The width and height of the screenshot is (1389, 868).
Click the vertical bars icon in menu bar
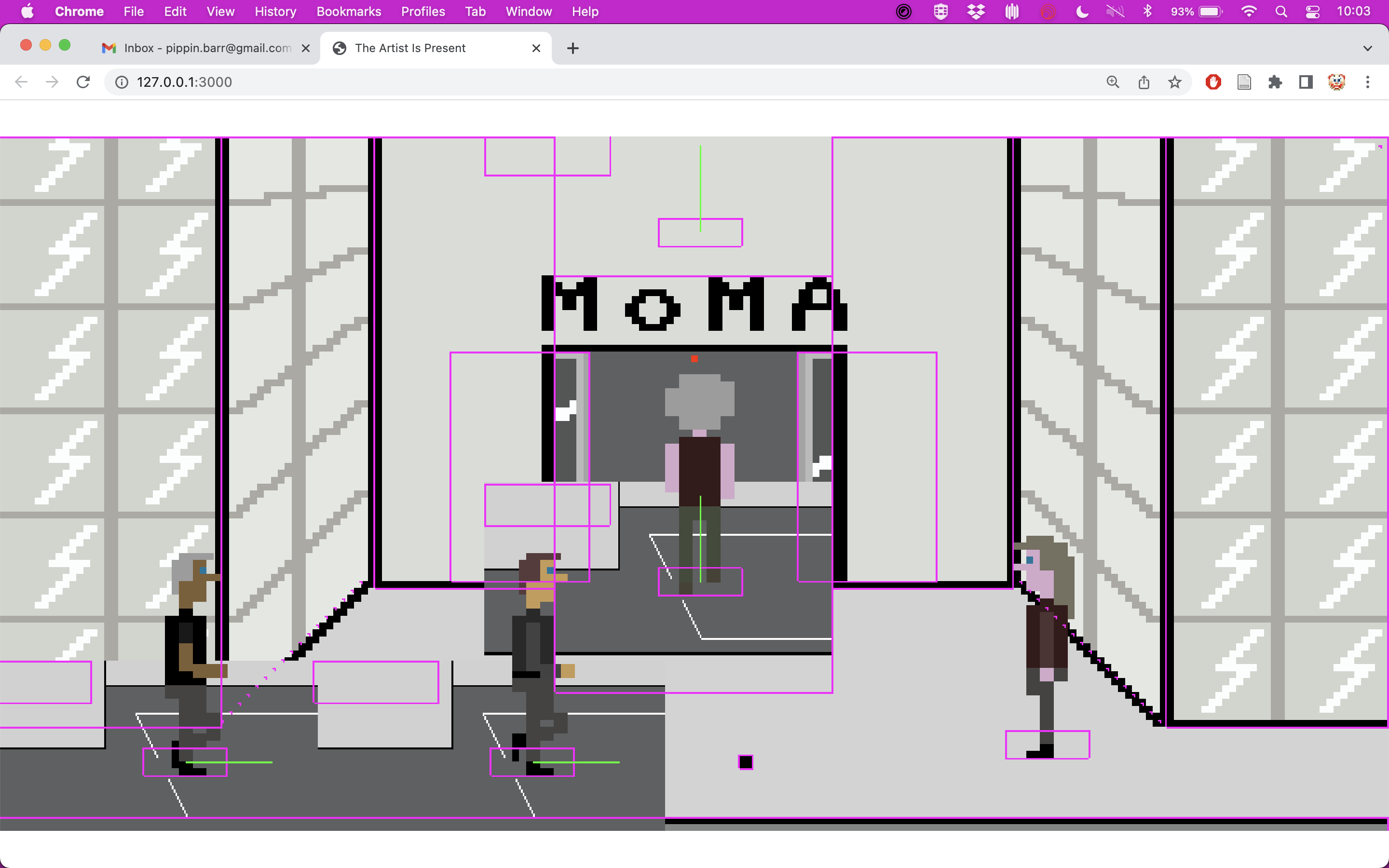point(1012,12)
